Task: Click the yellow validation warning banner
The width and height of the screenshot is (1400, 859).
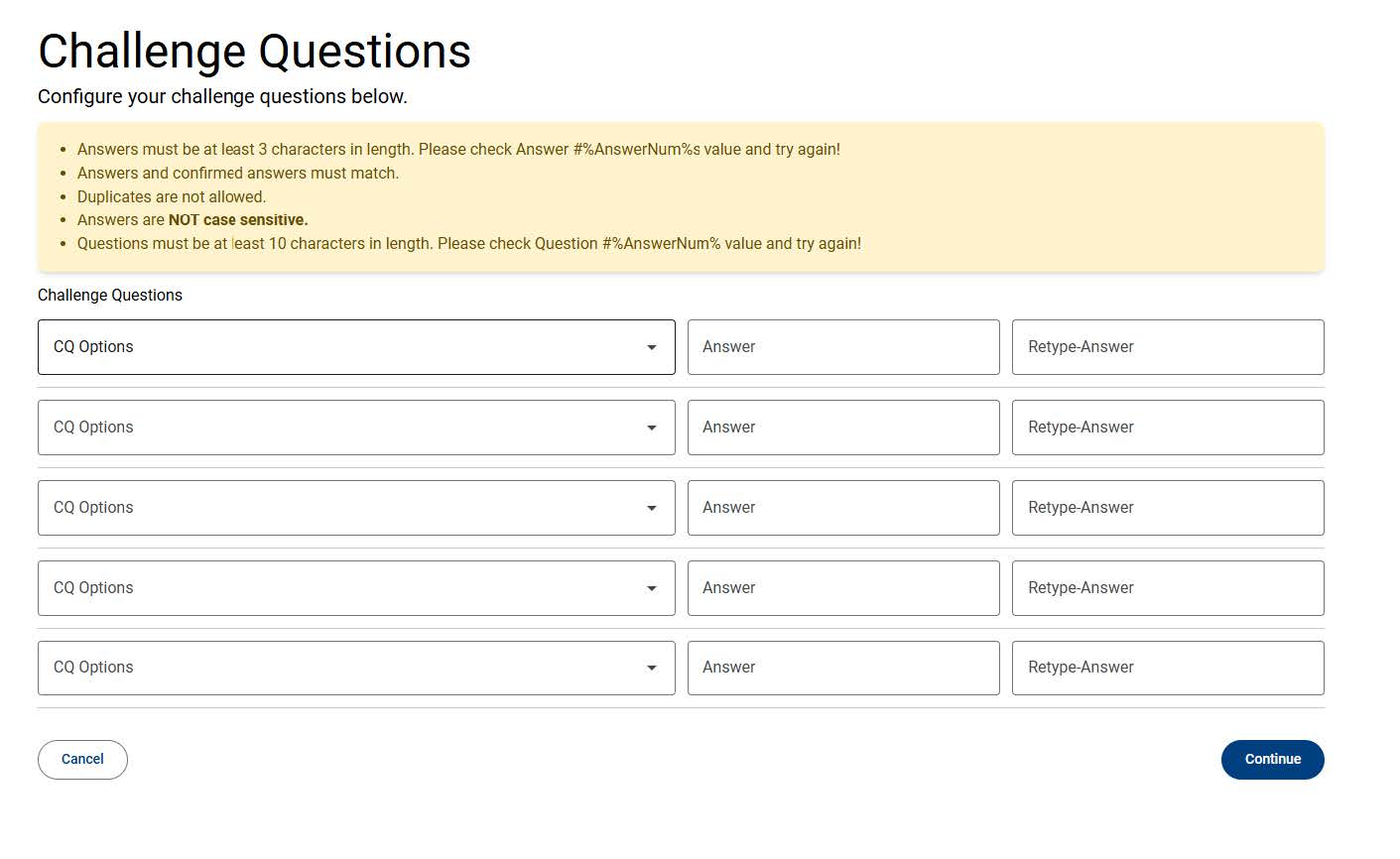Action: tap(680, 195)
